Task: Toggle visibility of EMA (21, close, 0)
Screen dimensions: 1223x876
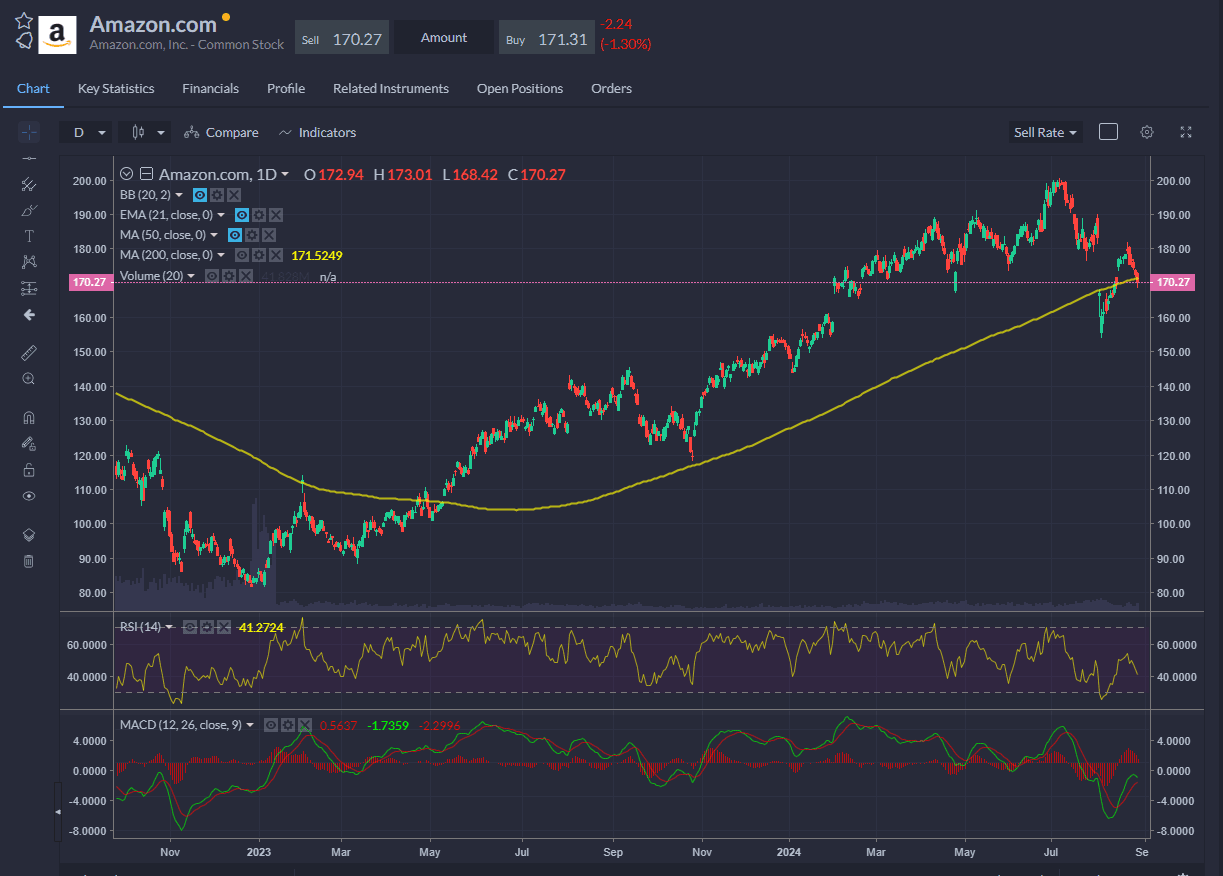Action: pyautogui.click(x=241, y=215)
